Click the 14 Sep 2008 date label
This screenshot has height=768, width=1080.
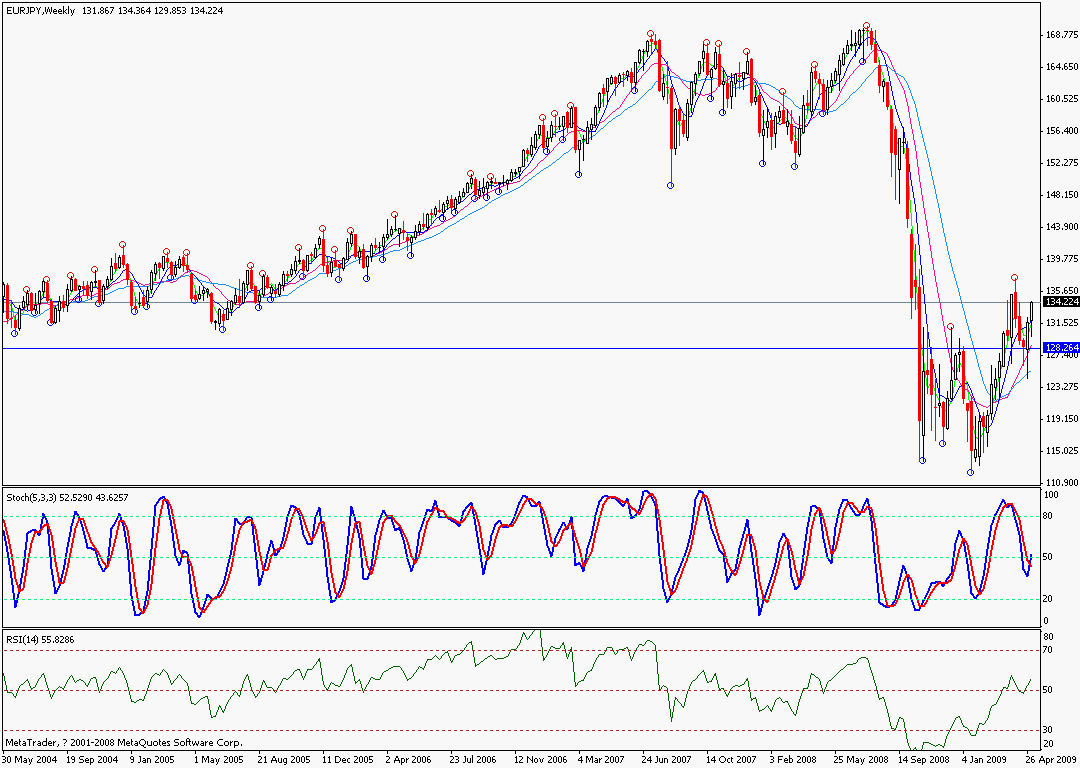(925, 760)
